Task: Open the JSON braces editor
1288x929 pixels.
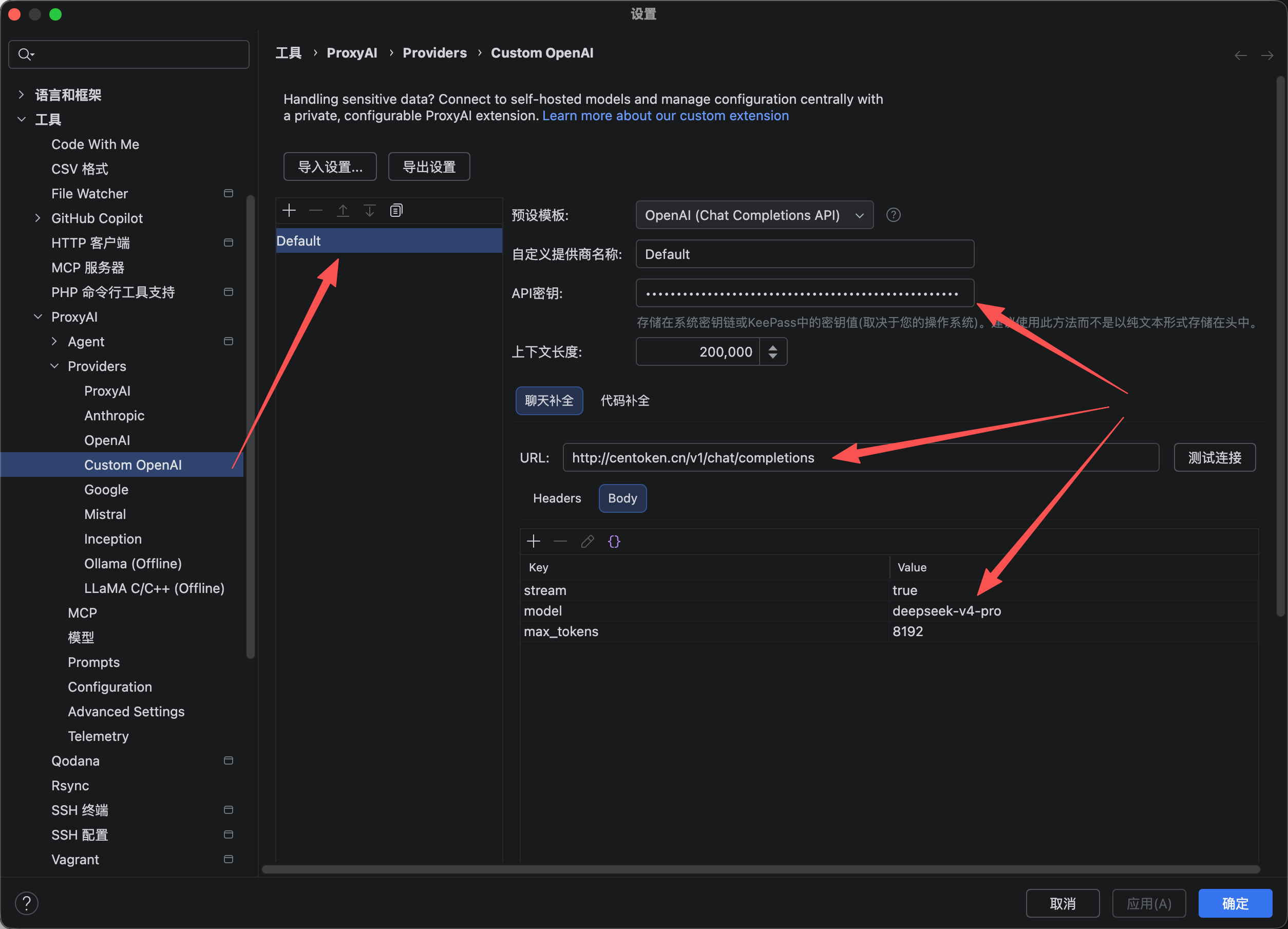Action: coord(614,542)
